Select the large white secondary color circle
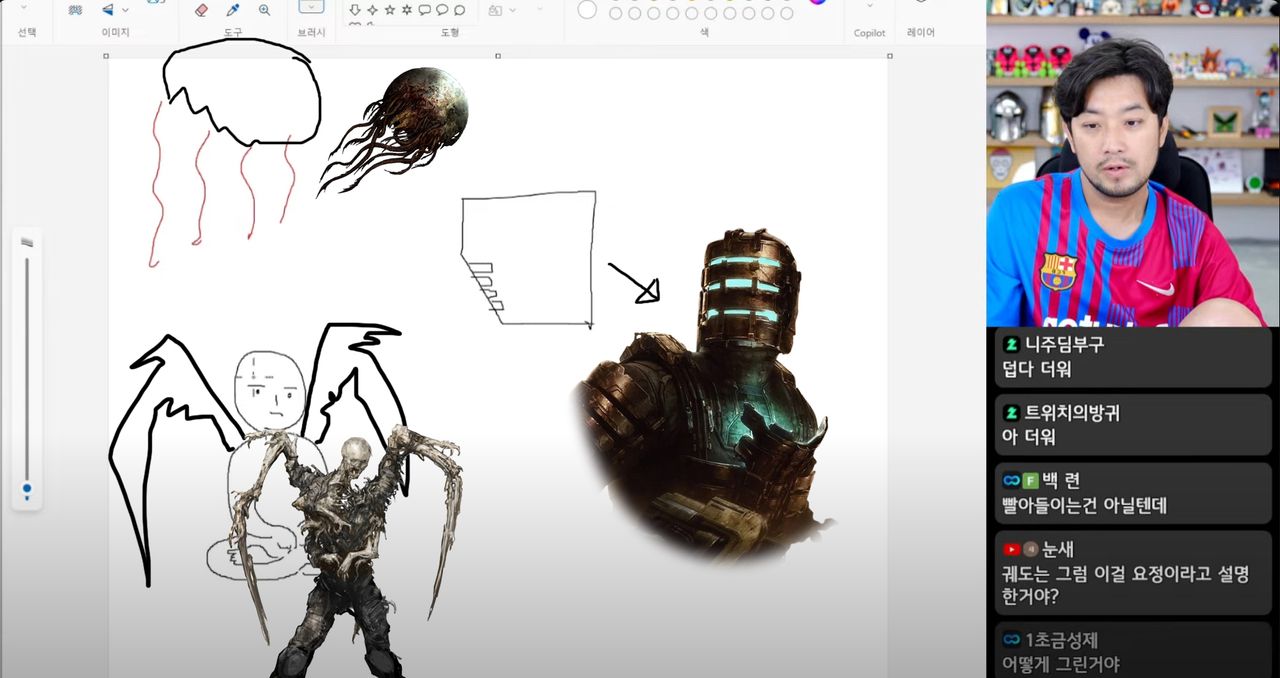The image size is (1280, 678). [x=587, y=9]
